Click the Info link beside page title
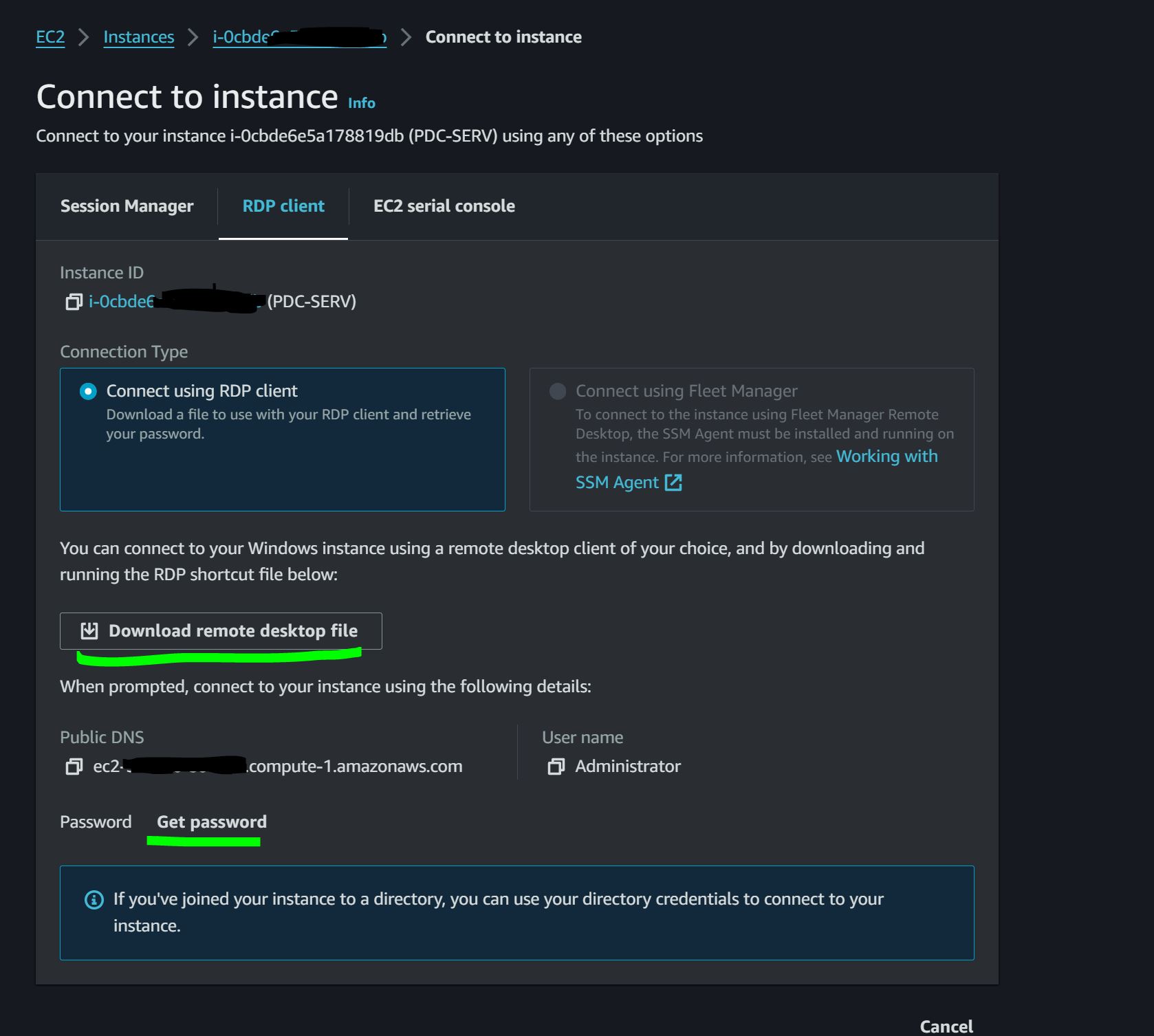Image resolution: width=1154 pixels, height=1036 pixels. pyautogui.click(x=362, y=103)
